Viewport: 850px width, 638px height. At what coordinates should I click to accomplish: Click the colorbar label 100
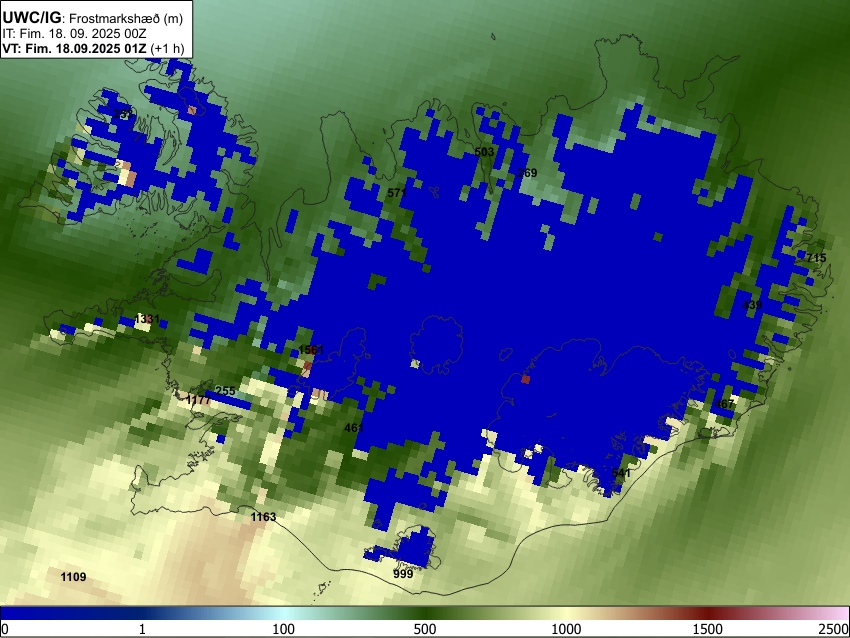coord(284,629)
